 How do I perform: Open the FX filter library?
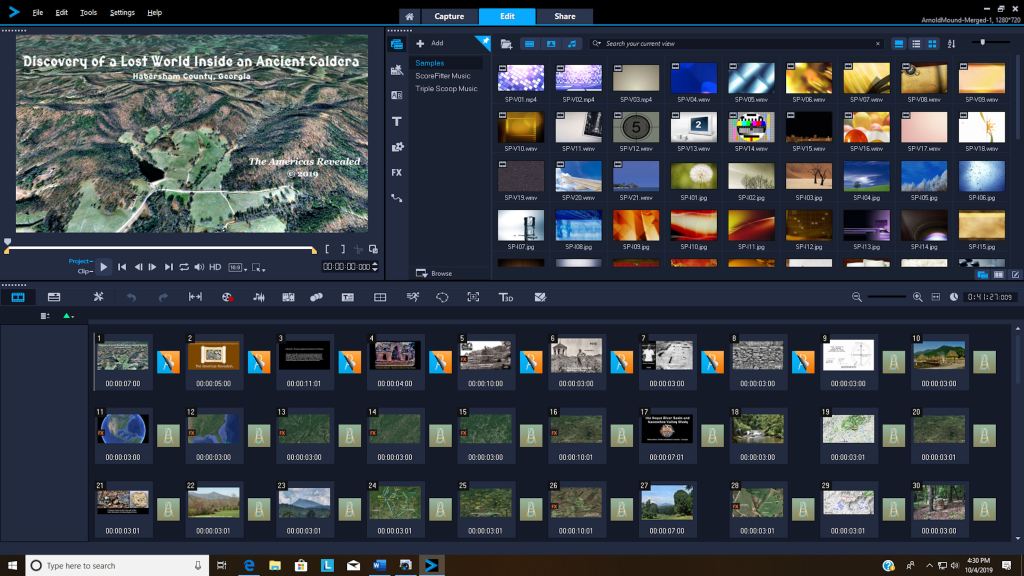[397, 172]
